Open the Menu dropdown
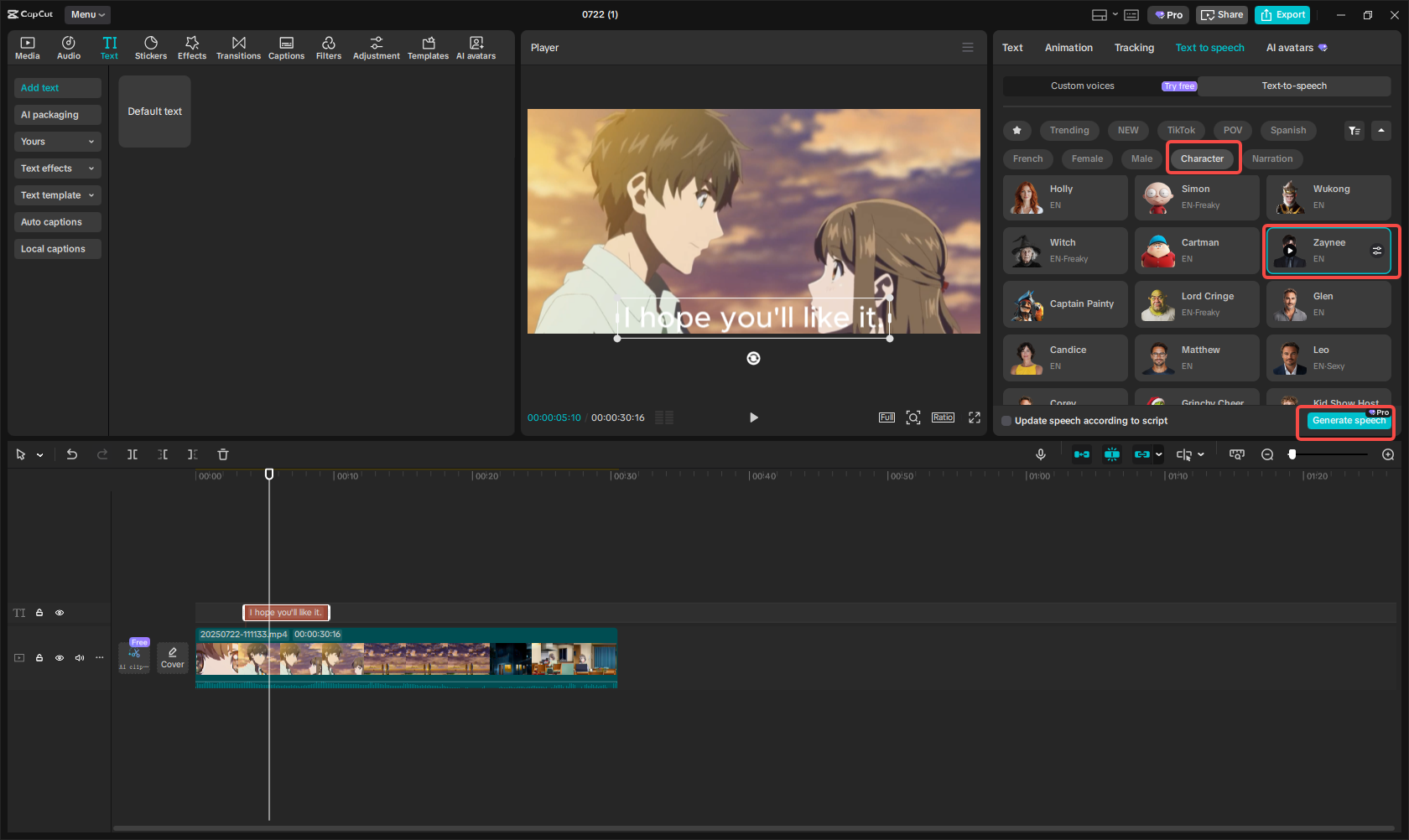1409x840 pixels. click(87, 14)
